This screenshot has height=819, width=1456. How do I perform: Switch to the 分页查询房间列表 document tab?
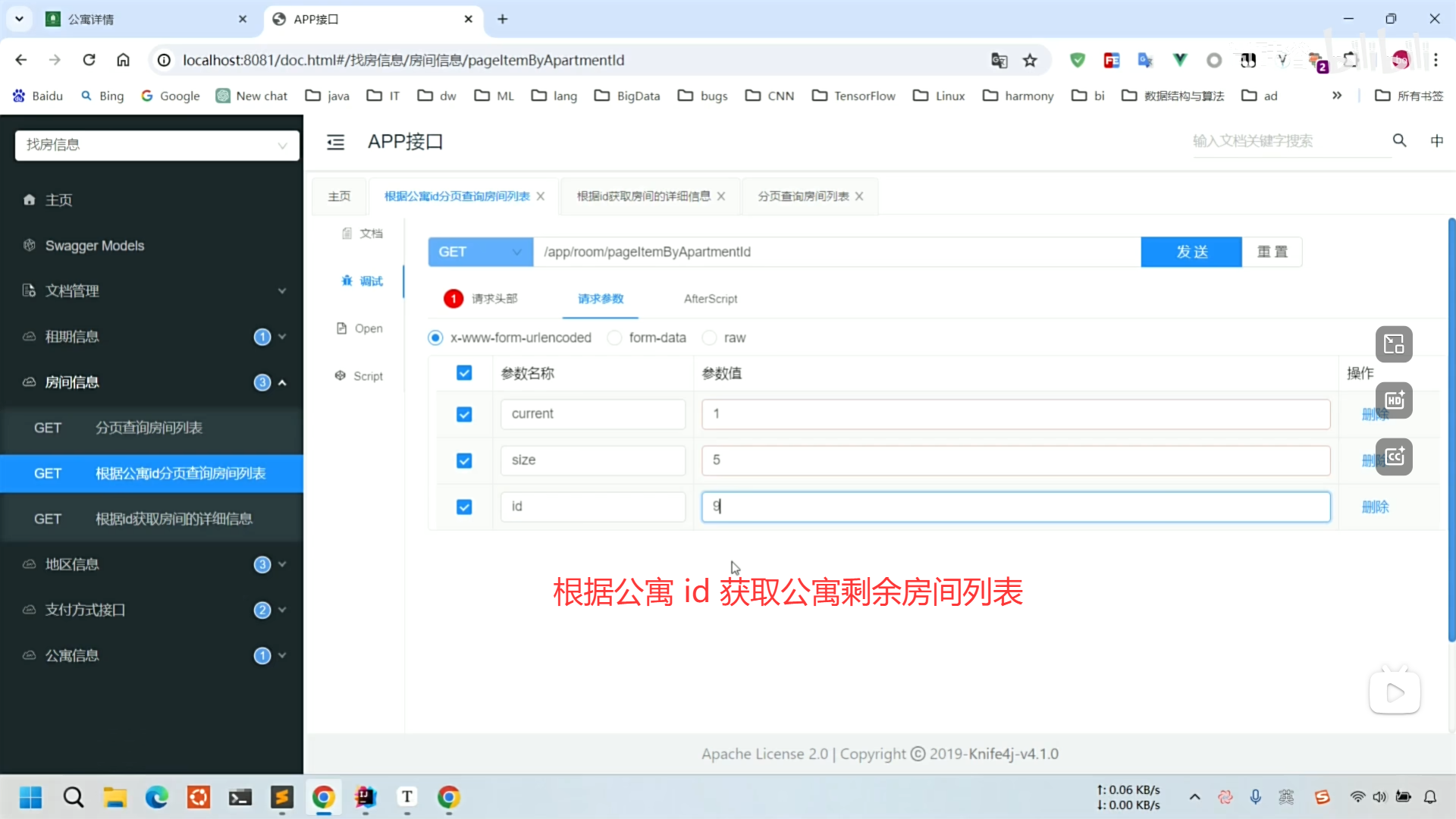(803, 196)
